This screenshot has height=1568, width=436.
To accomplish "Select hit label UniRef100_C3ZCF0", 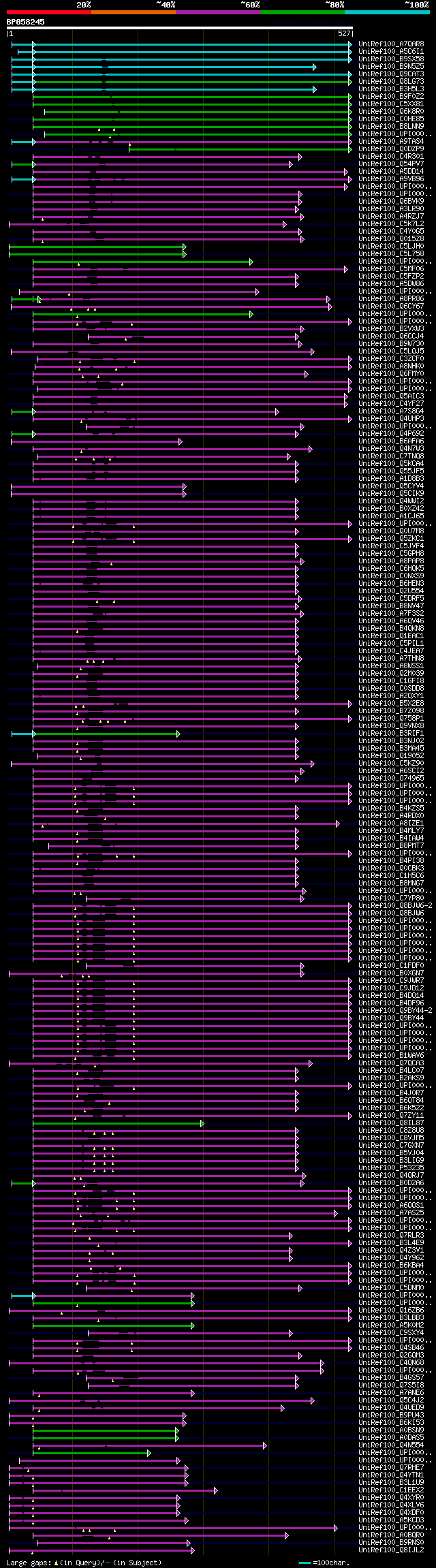I will pyautogui.click(x=391, y=358).
